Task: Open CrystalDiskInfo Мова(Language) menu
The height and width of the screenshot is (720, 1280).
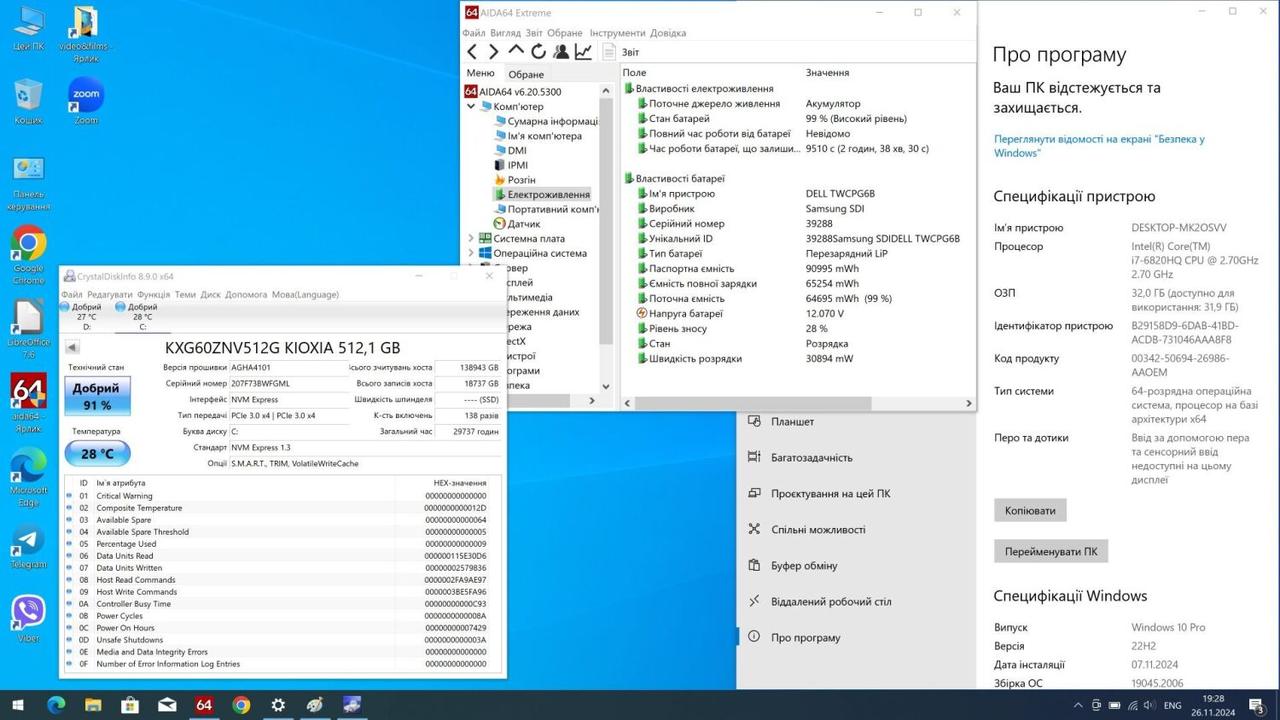Action: 305,295
